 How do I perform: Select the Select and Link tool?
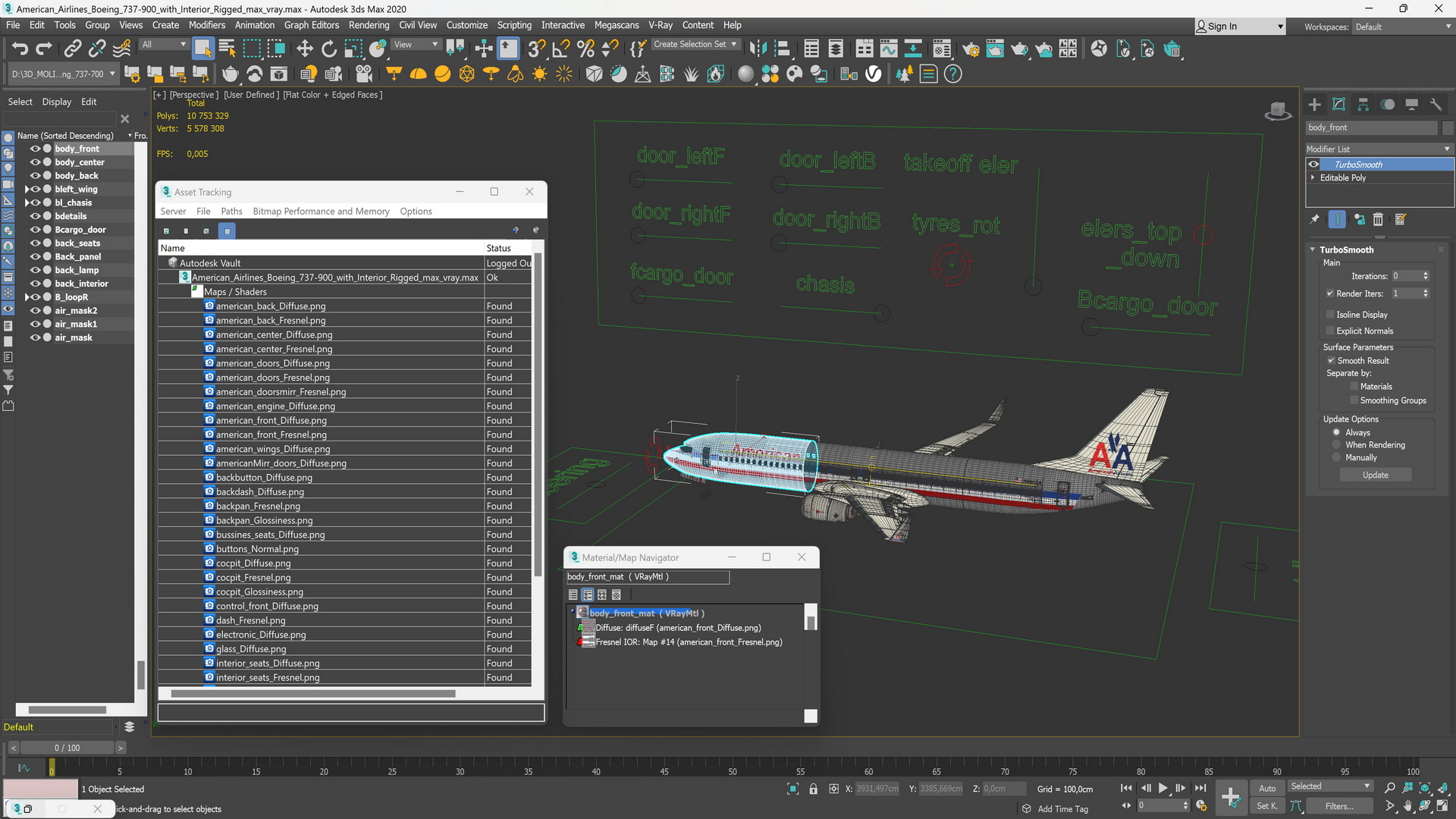click(x=72, y=49)
